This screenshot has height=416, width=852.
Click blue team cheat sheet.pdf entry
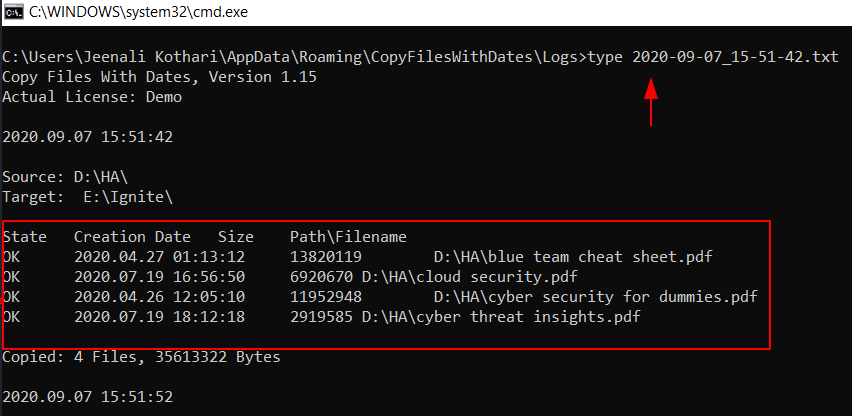(573, 257)
